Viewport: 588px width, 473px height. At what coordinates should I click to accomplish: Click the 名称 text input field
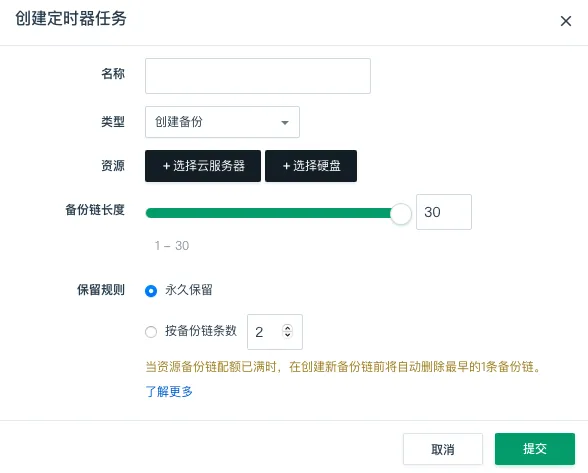click(258, 76)
